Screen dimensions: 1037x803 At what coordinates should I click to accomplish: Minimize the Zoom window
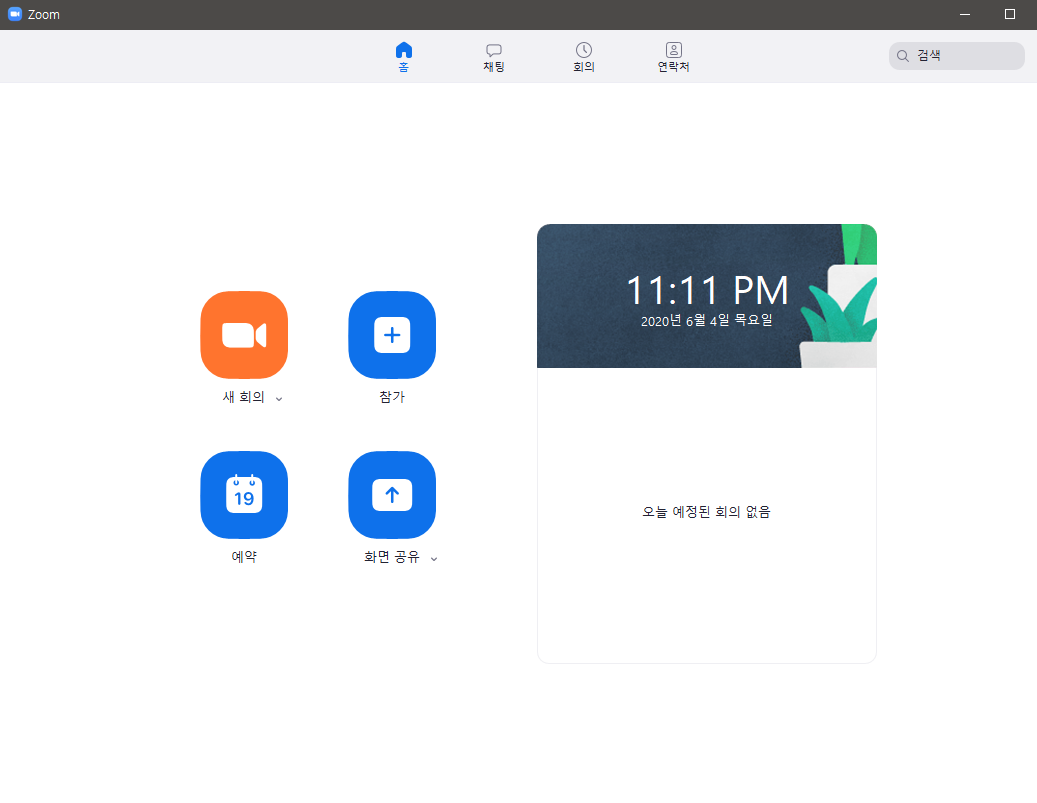pos(965,15)
